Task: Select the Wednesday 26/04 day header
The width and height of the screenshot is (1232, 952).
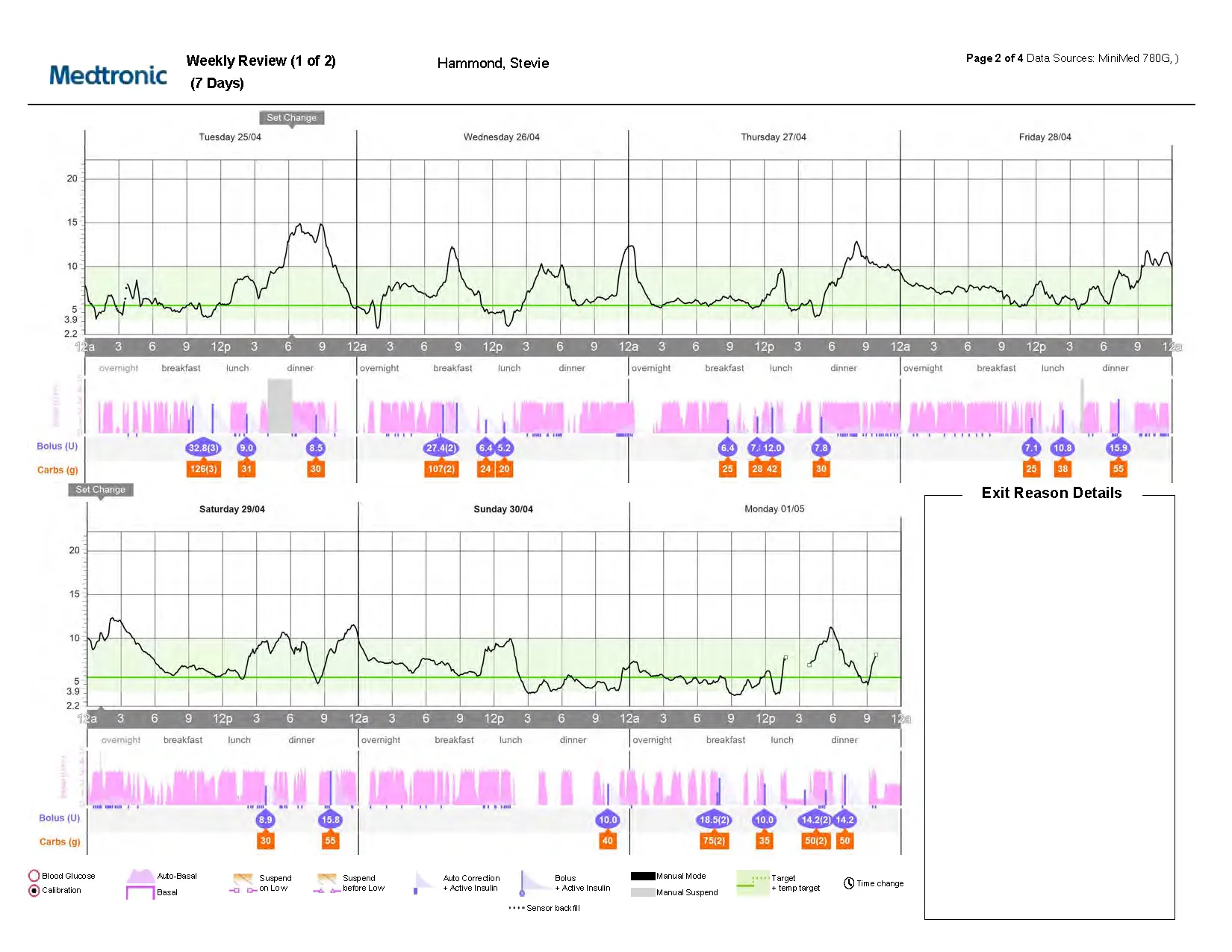Action: [500, 137]
